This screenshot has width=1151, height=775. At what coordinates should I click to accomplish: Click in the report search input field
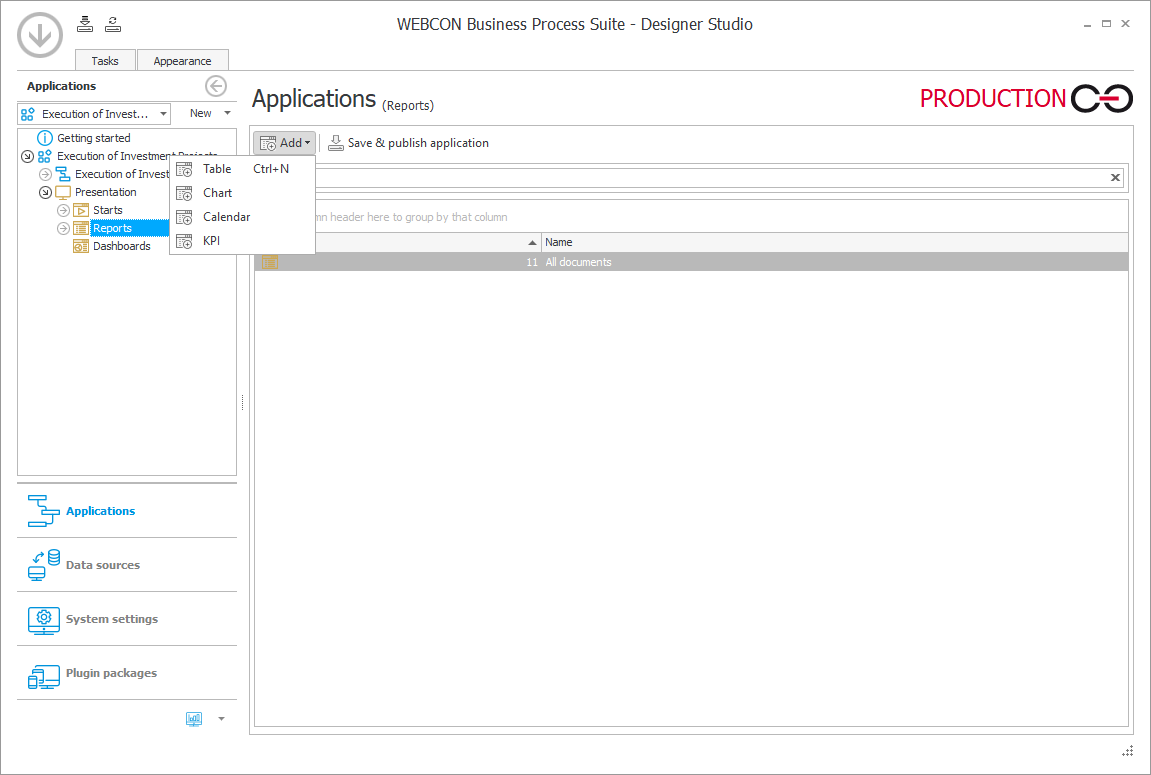tap(711, 178)
